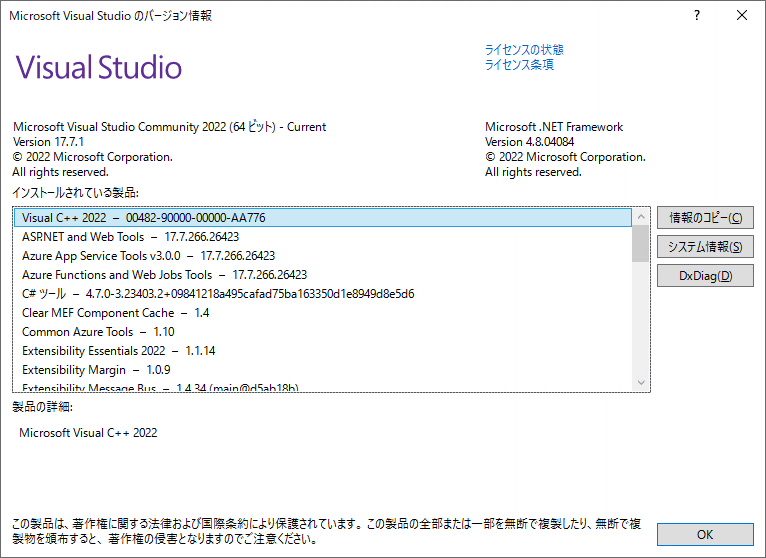766x558 pixels.
Task: Select the Visual C++ 2022 row
Action: tap(323, 217)
